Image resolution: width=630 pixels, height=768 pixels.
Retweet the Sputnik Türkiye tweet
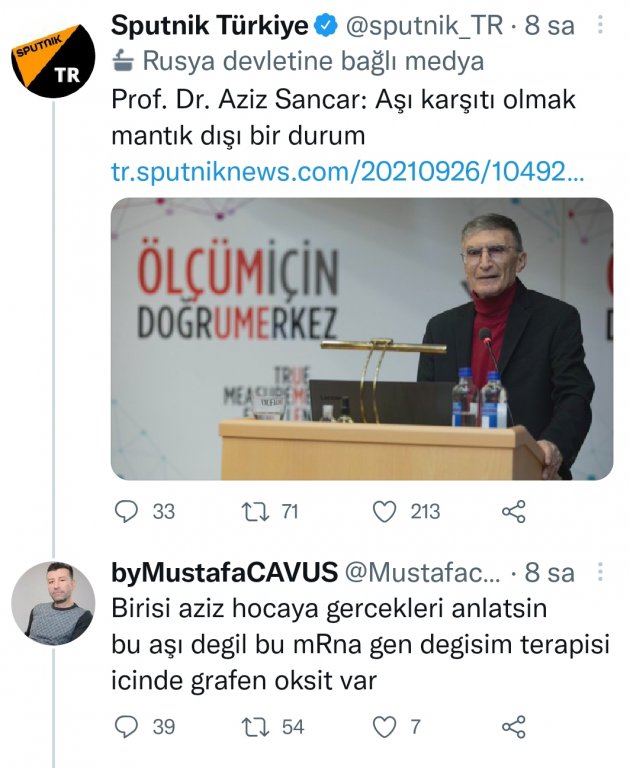(x=255, y=512)
